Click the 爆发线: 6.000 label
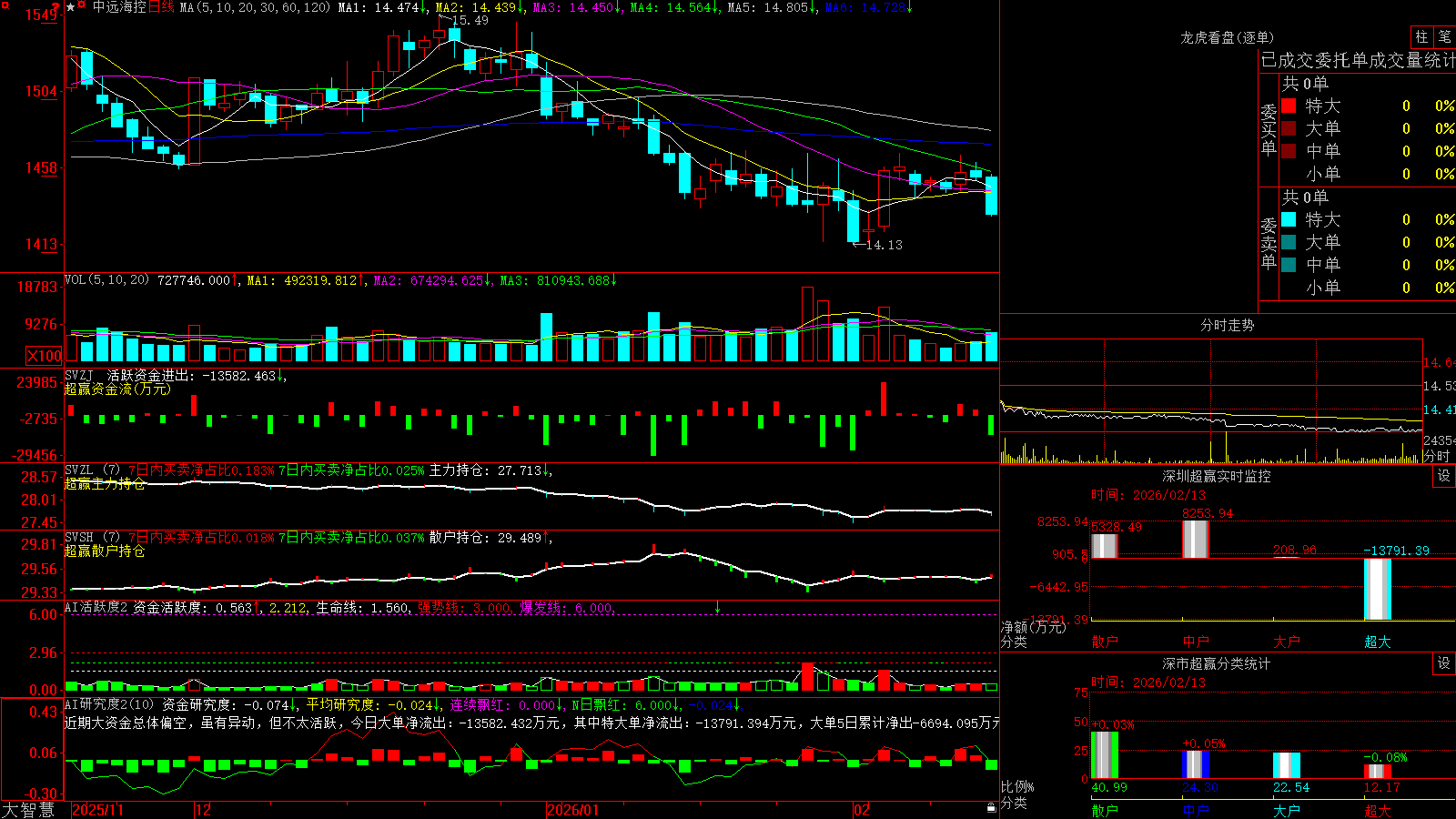Screen dimensions: 1456x819 point(566,607)
